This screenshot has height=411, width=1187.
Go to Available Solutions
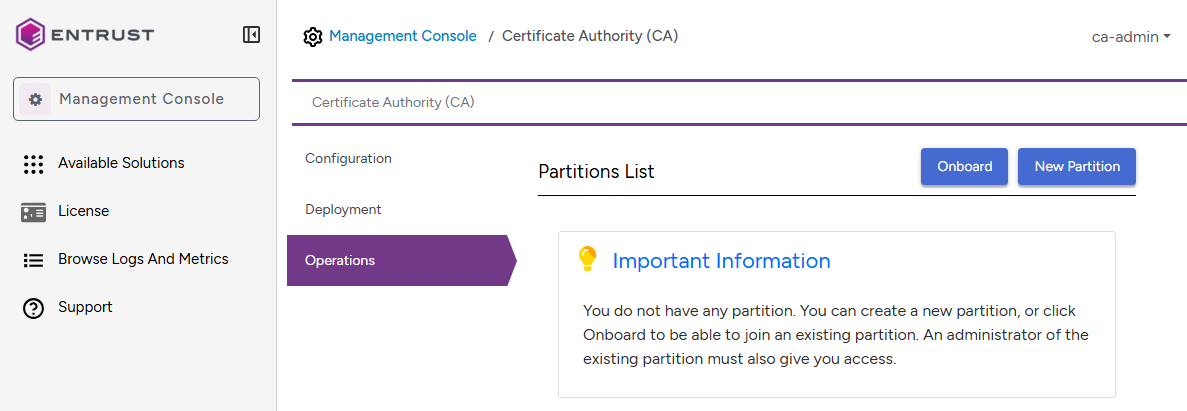(x=121, y=163)
